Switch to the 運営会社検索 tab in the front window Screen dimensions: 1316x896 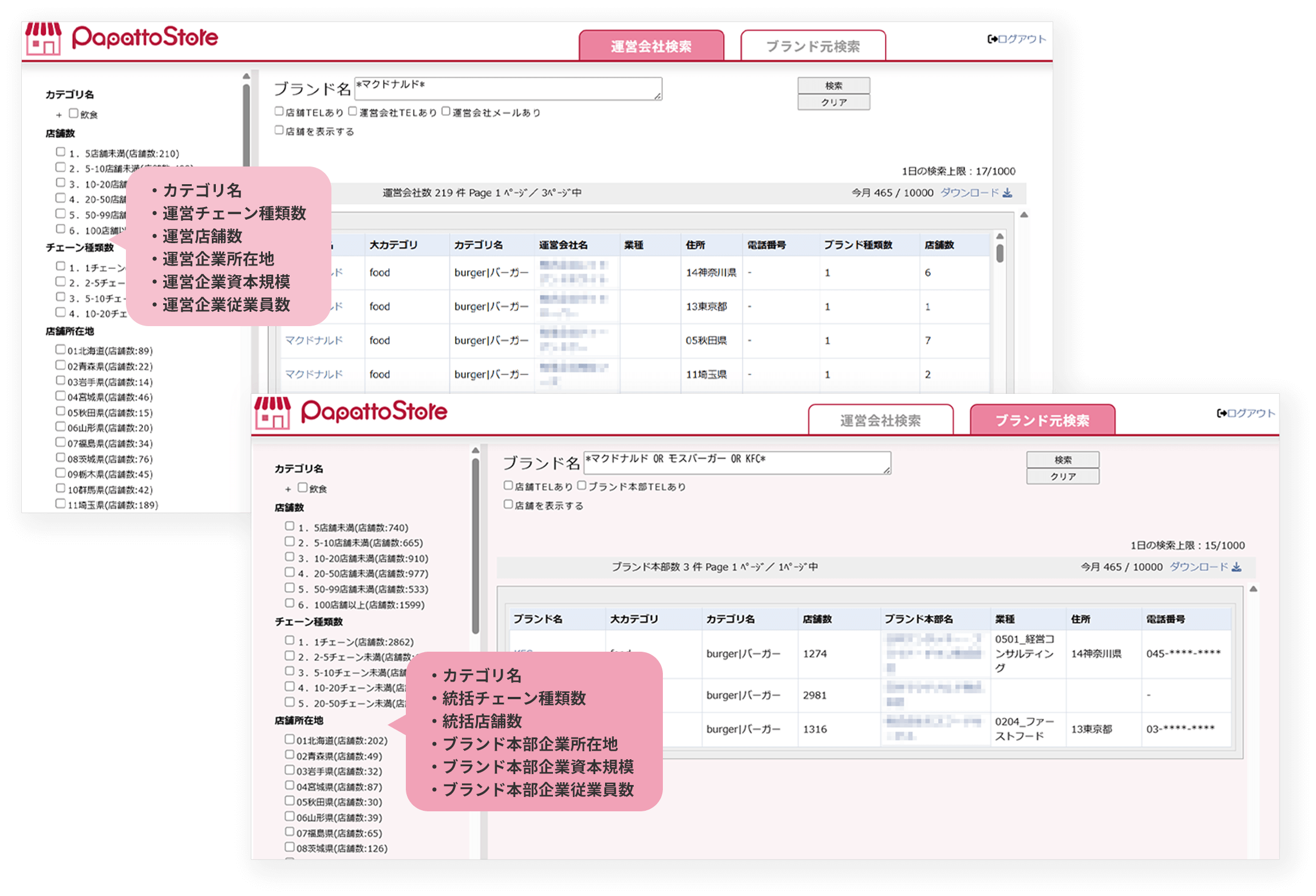(880, 420)
